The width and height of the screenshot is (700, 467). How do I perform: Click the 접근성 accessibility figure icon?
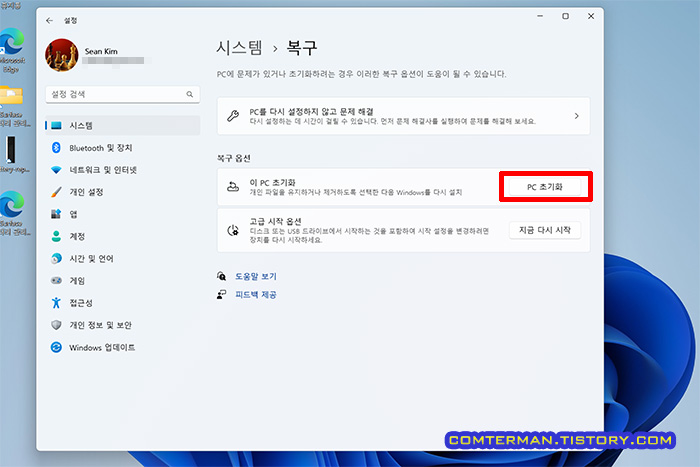(x=56, y=303)
